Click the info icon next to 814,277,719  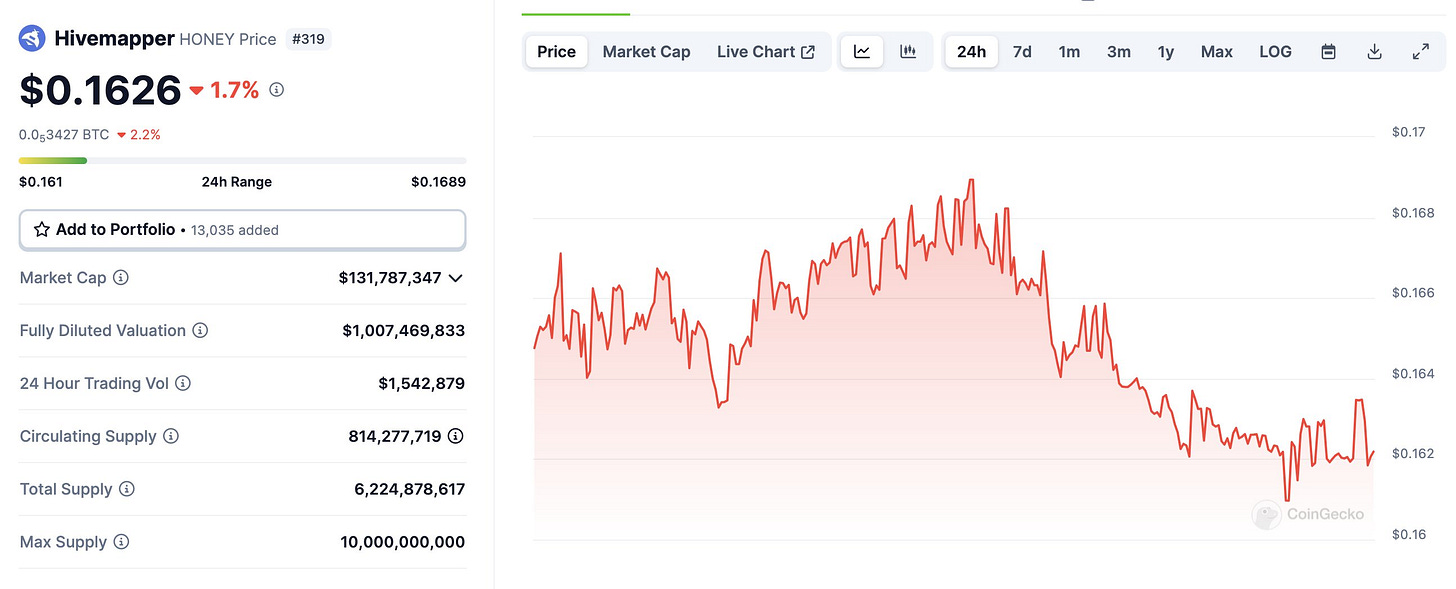[x=456, y=436]
